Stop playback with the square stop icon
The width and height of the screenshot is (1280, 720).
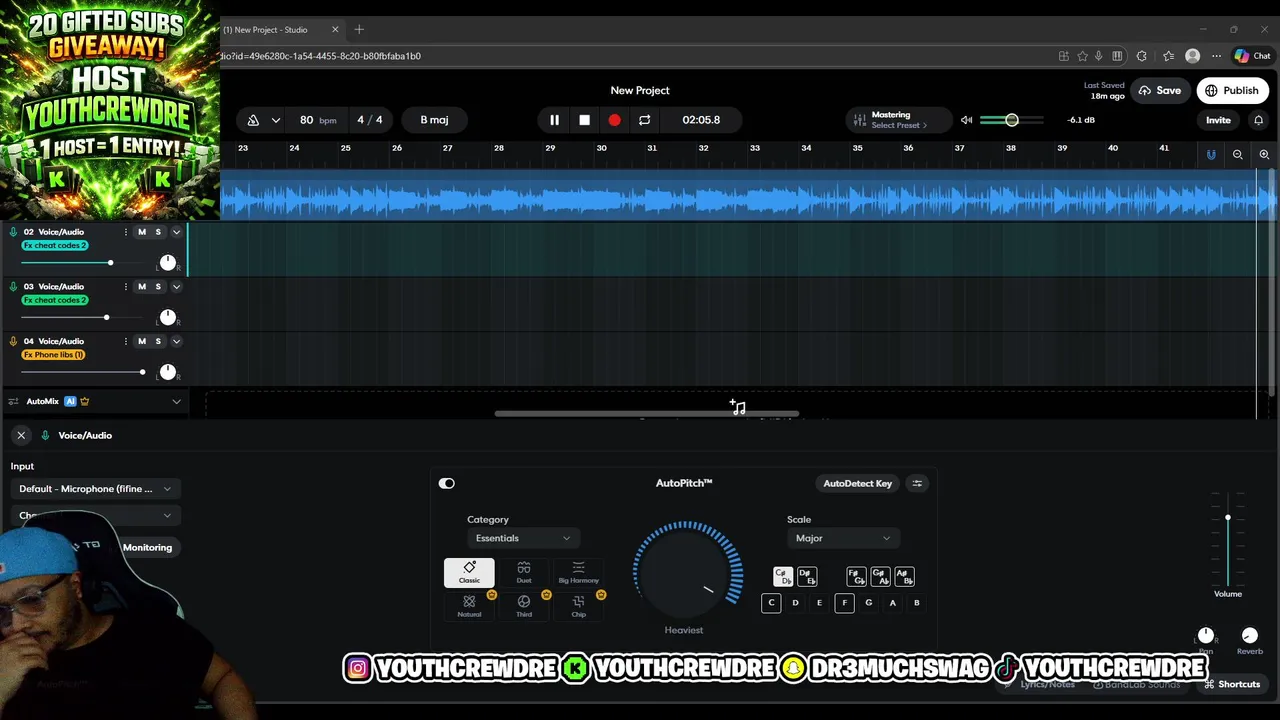coord(584,120)
